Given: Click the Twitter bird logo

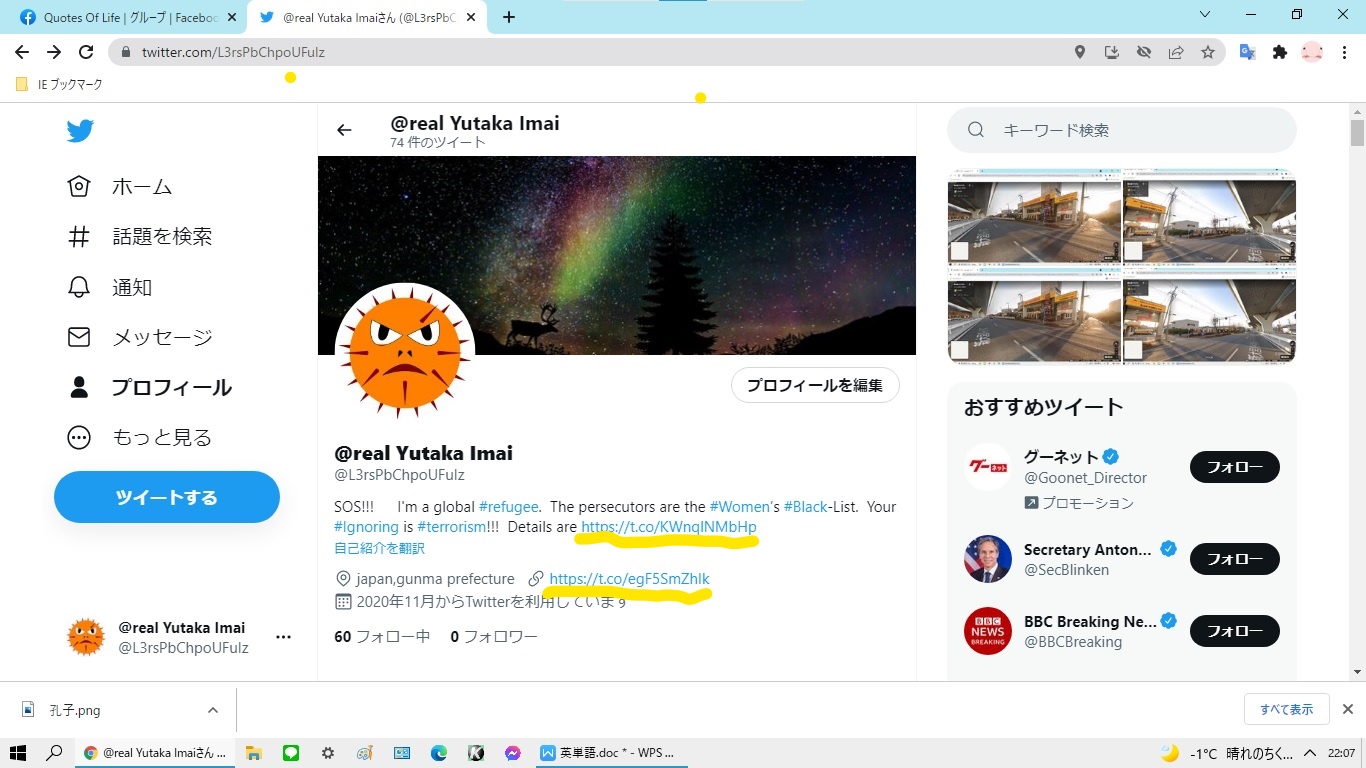Looking at the screenshot, I should 80,131.
